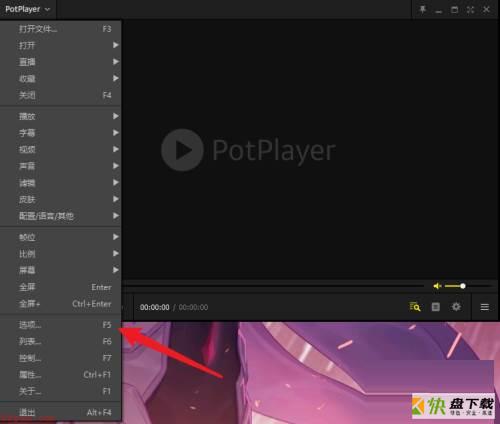Maximize the PotPlayer window
Viewport: 500px width, 424px height.
click(x=454, y=9)
